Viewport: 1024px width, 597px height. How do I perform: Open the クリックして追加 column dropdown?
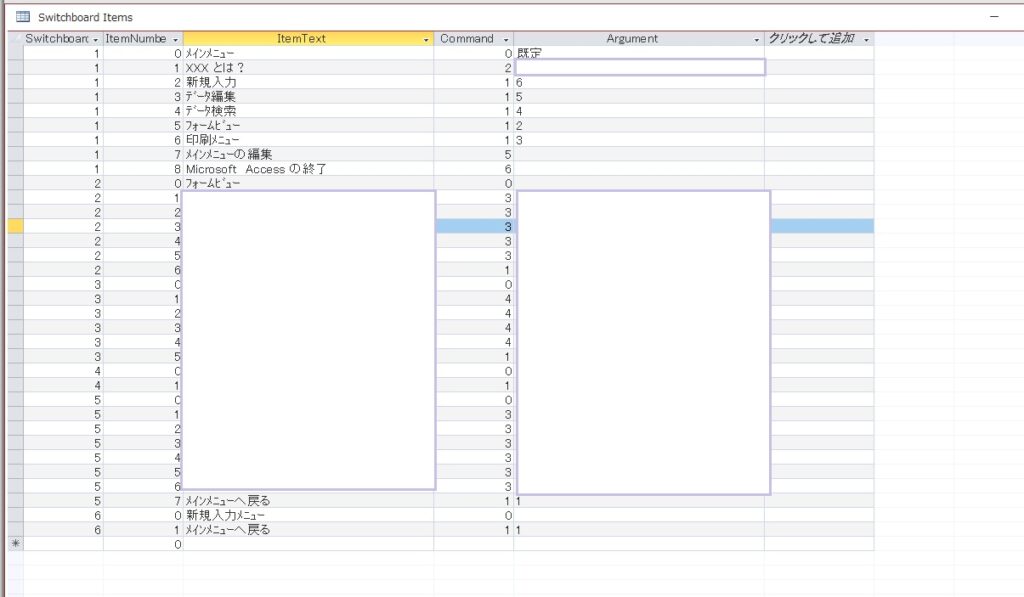click(867, 40)
